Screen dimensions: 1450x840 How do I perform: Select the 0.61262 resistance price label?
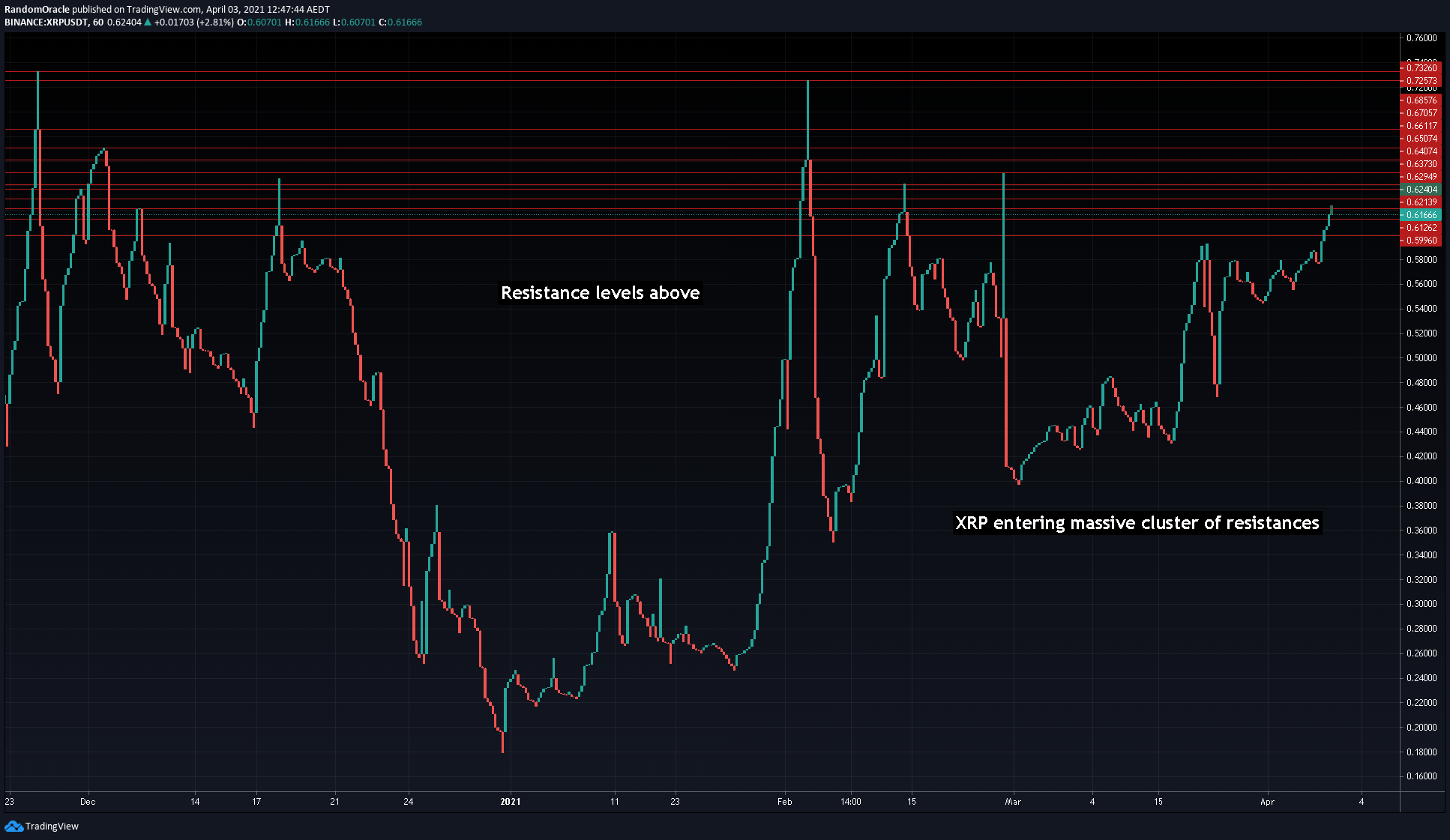coord(1421,228)
